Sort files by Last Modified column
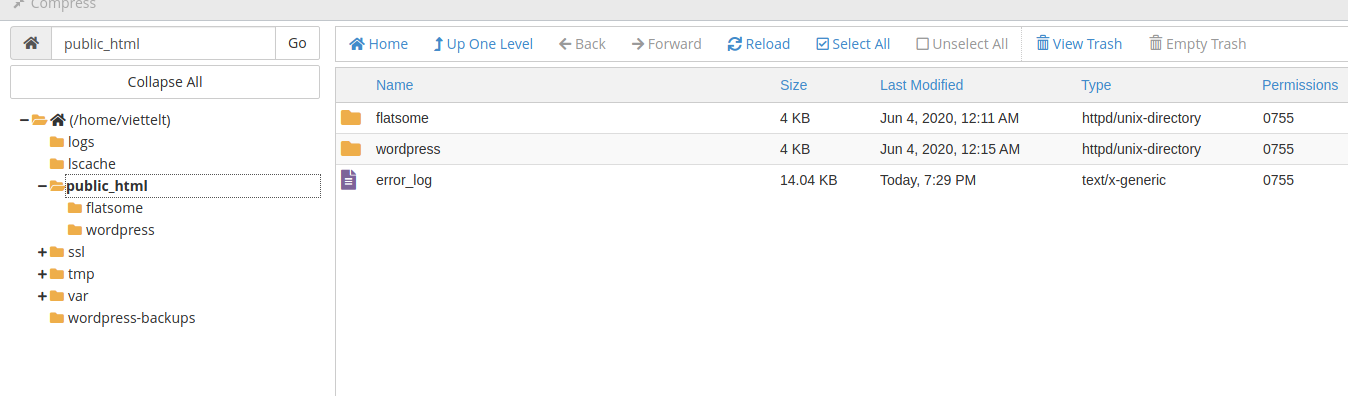The height and width of the screenshot is (396, 1348). point(921,85)
